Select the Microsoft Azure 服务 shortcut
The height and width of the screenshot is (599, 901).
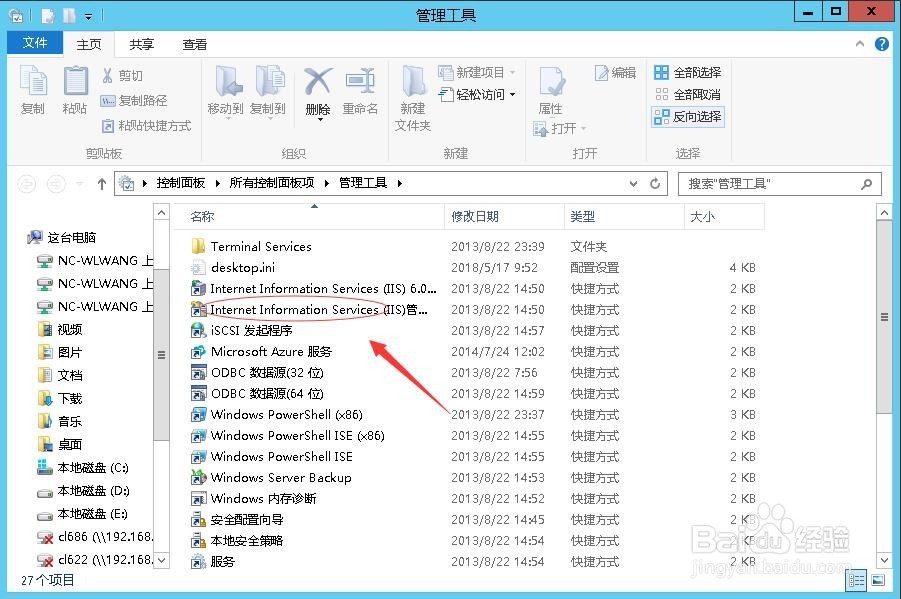(x=261, y=352)
